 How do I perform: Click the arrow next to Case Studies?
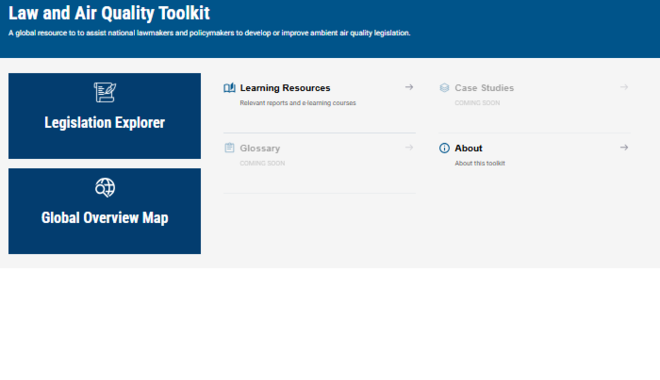624,87
